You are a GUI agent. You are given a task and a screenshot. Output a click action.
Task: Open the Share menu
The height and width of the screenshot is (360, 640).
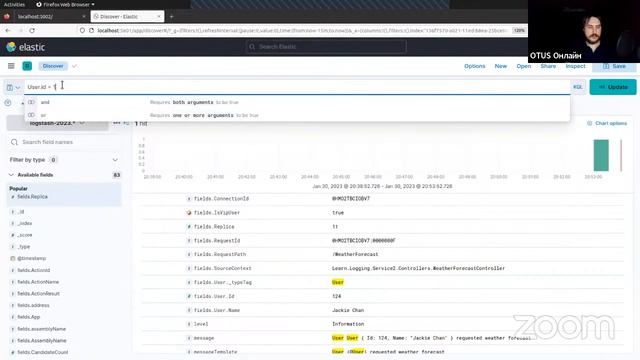548,66
